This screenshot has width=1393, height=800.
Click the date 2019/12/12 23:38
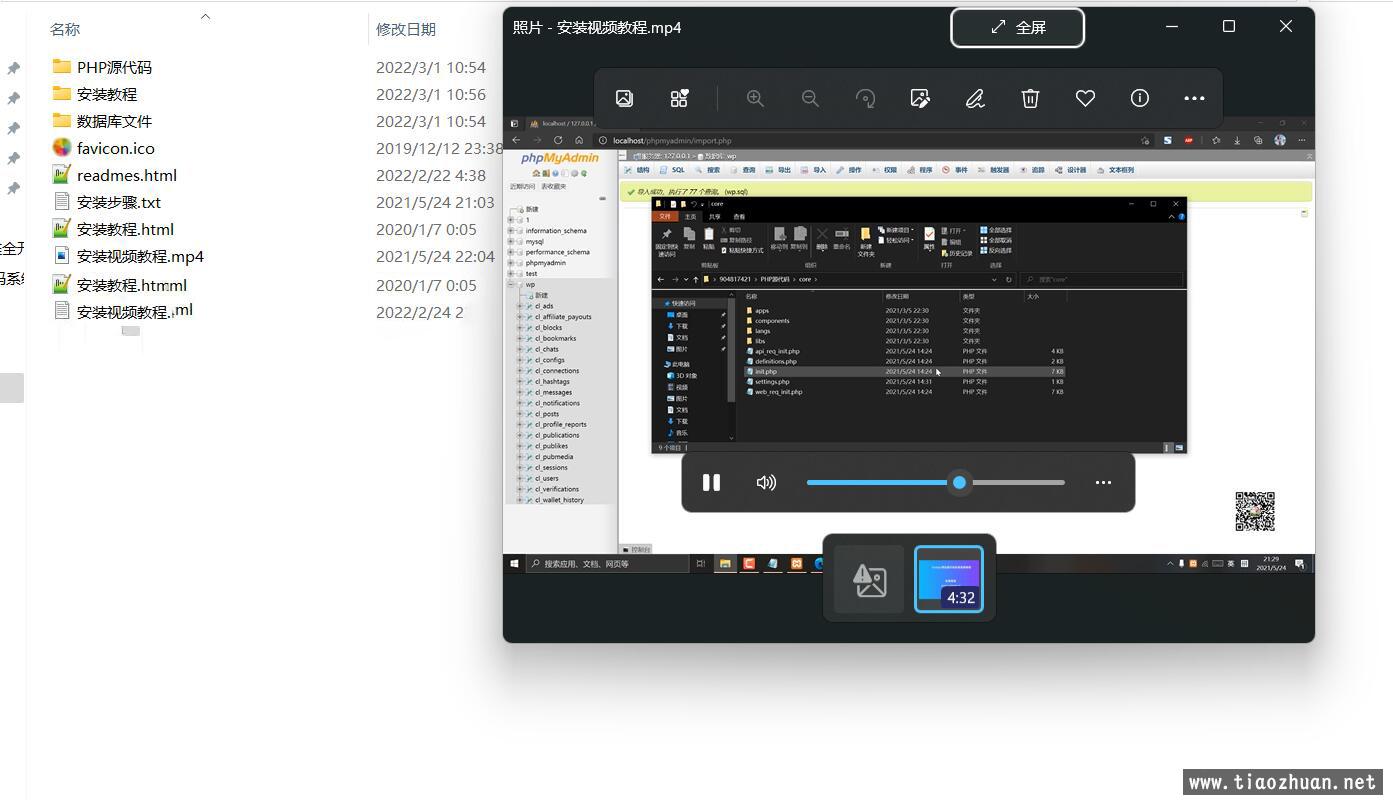pyautogui.click(x=440, y=148)
